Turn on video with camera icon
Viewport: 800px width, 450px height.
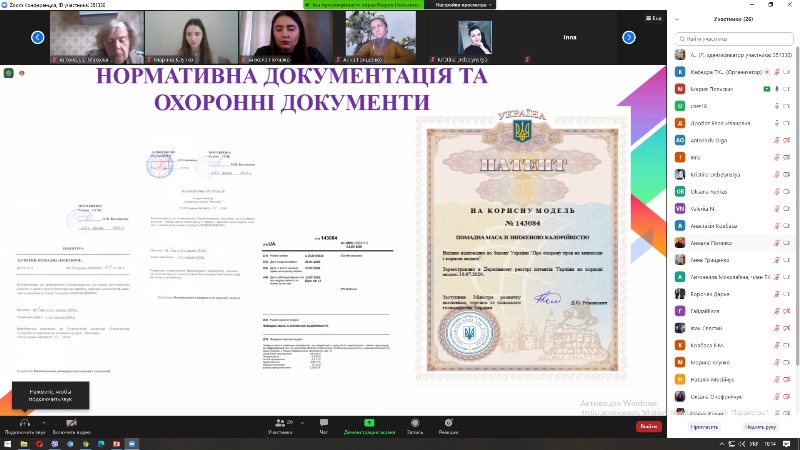pyautogui.click(x=71, y=423)
